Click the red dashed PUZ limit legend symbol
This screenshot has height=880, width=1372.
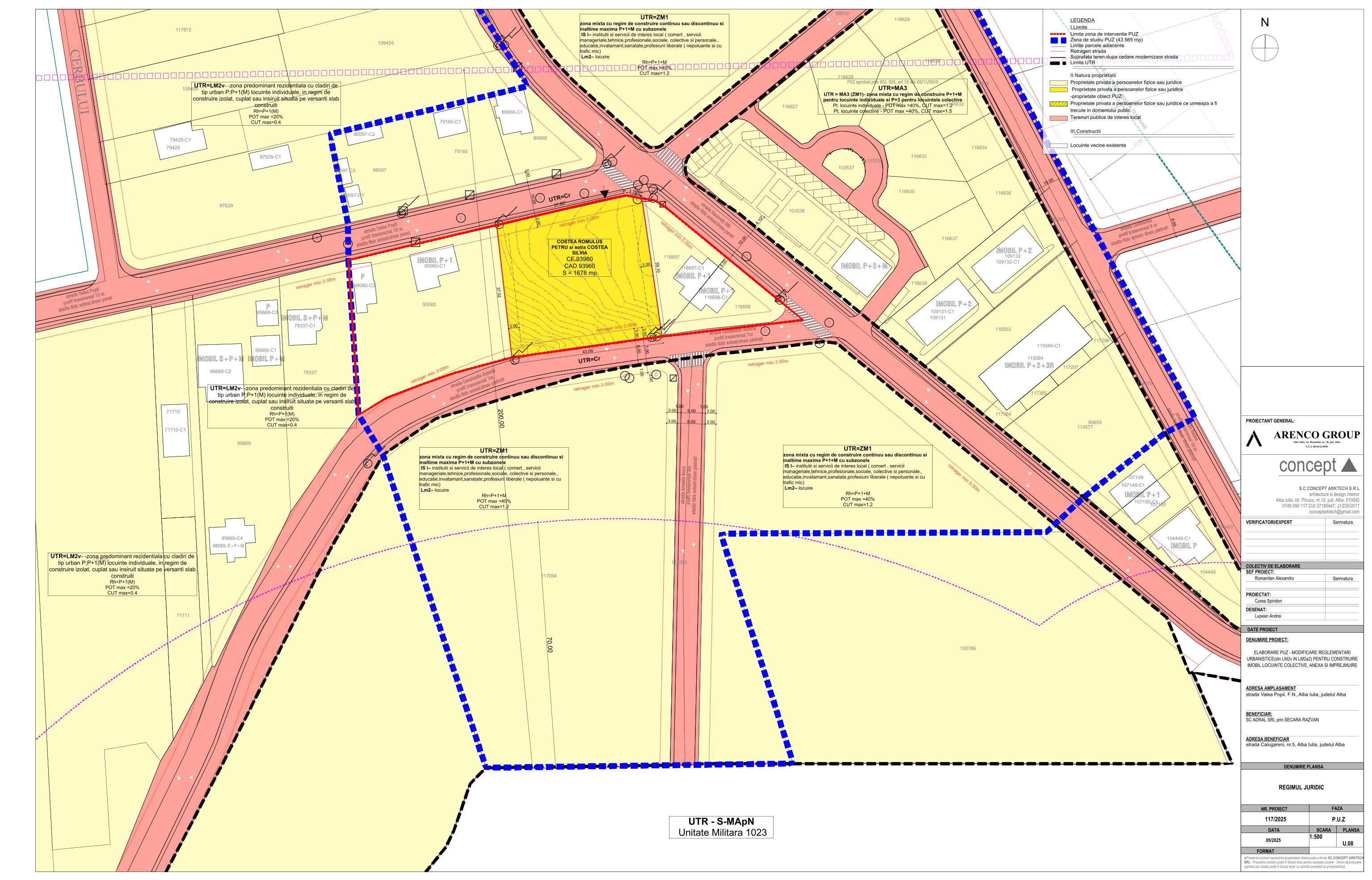point(1058,34)
